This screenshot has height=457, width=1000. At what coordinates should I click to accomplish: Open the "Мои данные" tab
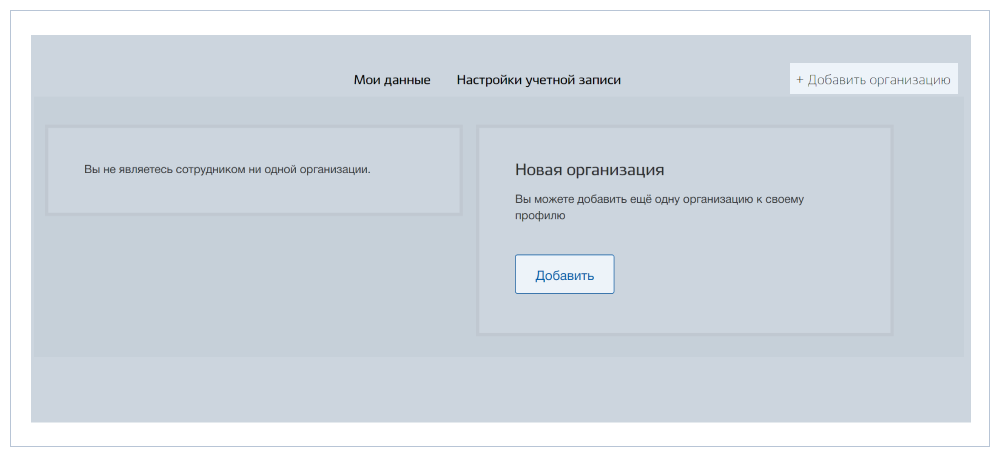pos(392,80)
